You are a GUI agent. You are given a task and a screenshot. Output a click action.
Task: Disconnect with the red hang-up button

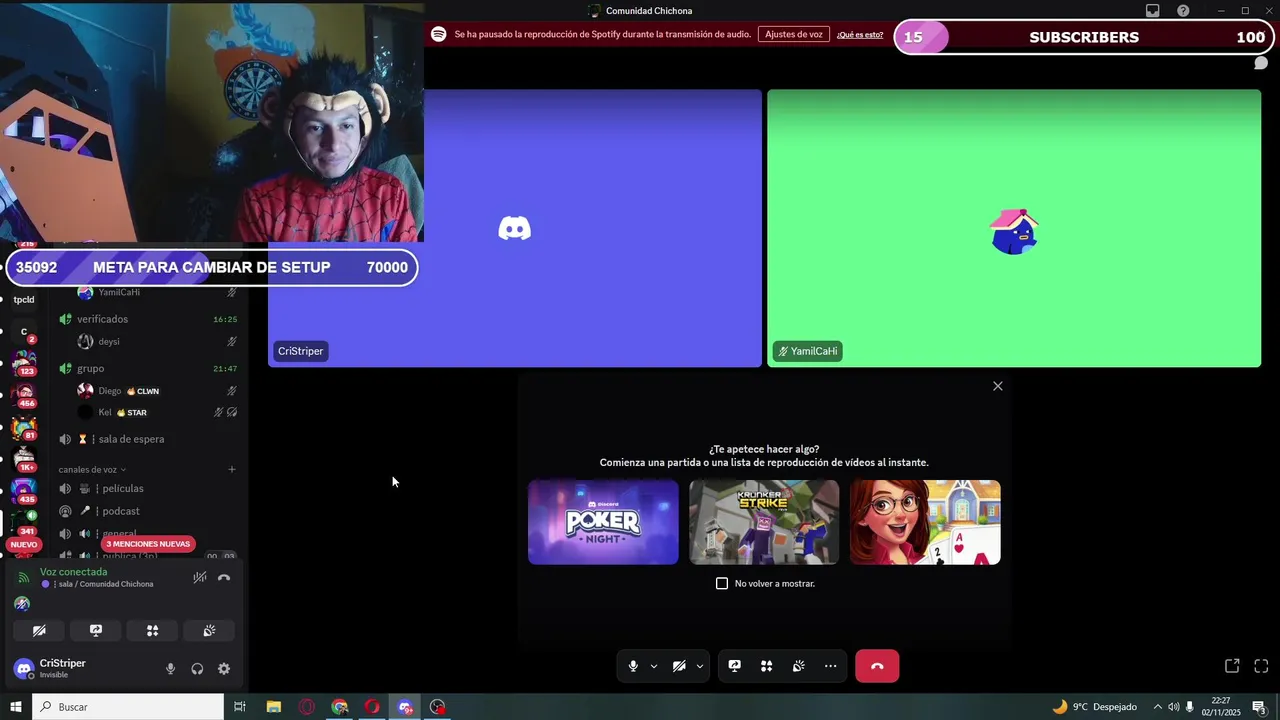click(x=877, y=666)
